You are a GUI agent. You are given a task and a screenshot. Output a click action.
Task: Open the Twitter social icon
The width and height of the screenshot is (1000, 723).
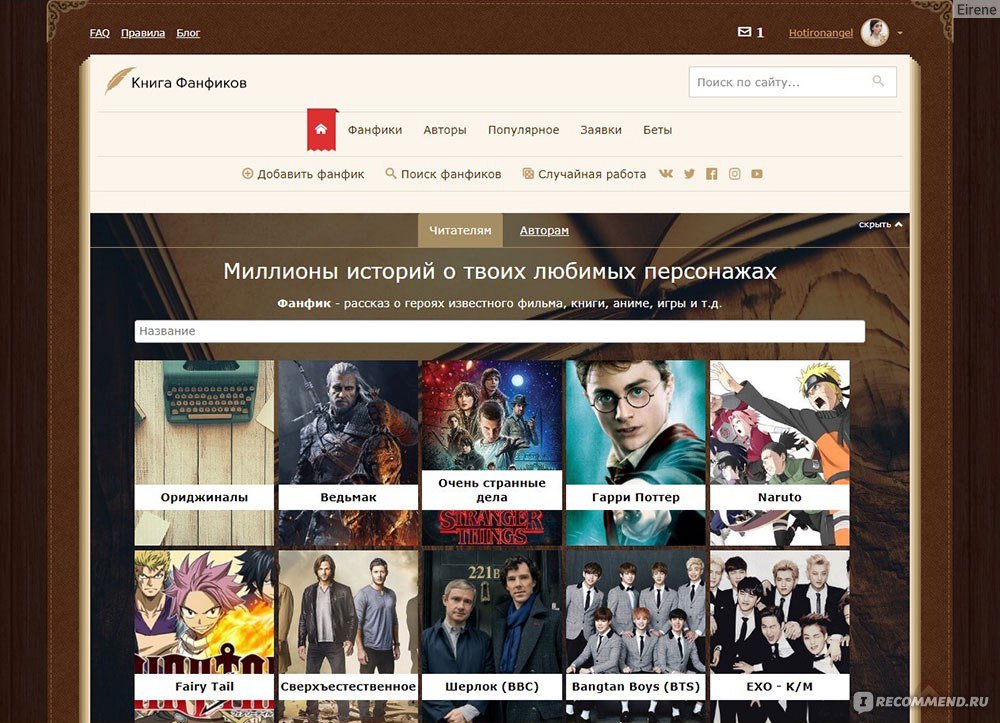click(689, 174)
